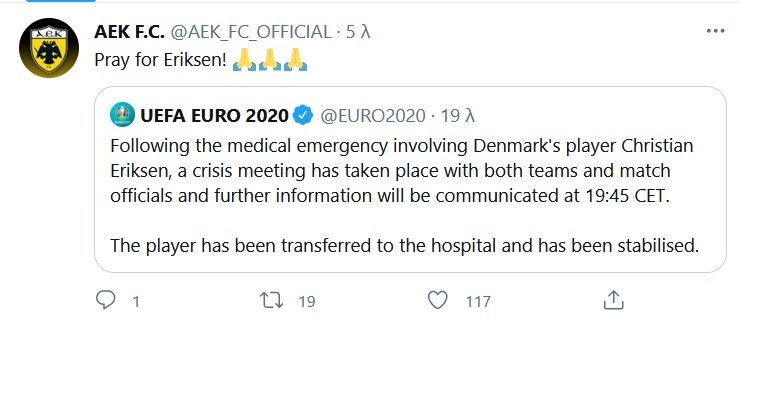Viewport: 766px width, 394px height.
Task: Like the Pray for Eriksen tweet
Action: click(x=437, y=300)
